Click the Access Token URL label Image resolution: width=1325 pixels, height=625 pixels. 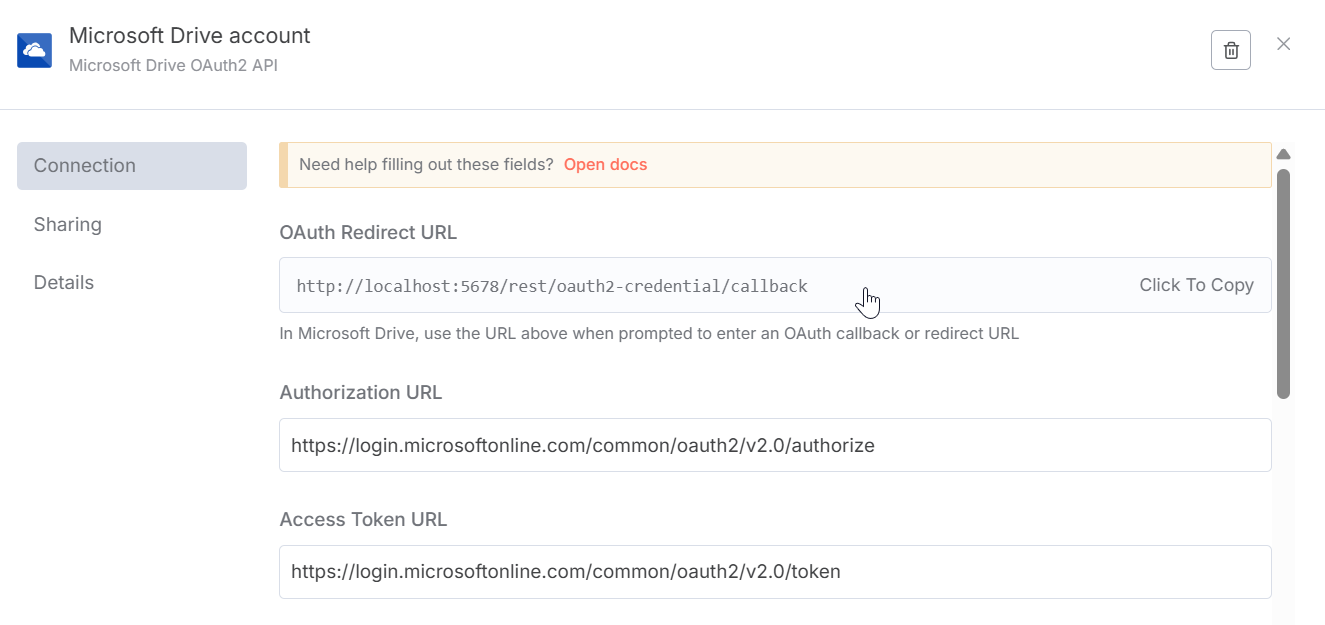click(363, 520)
